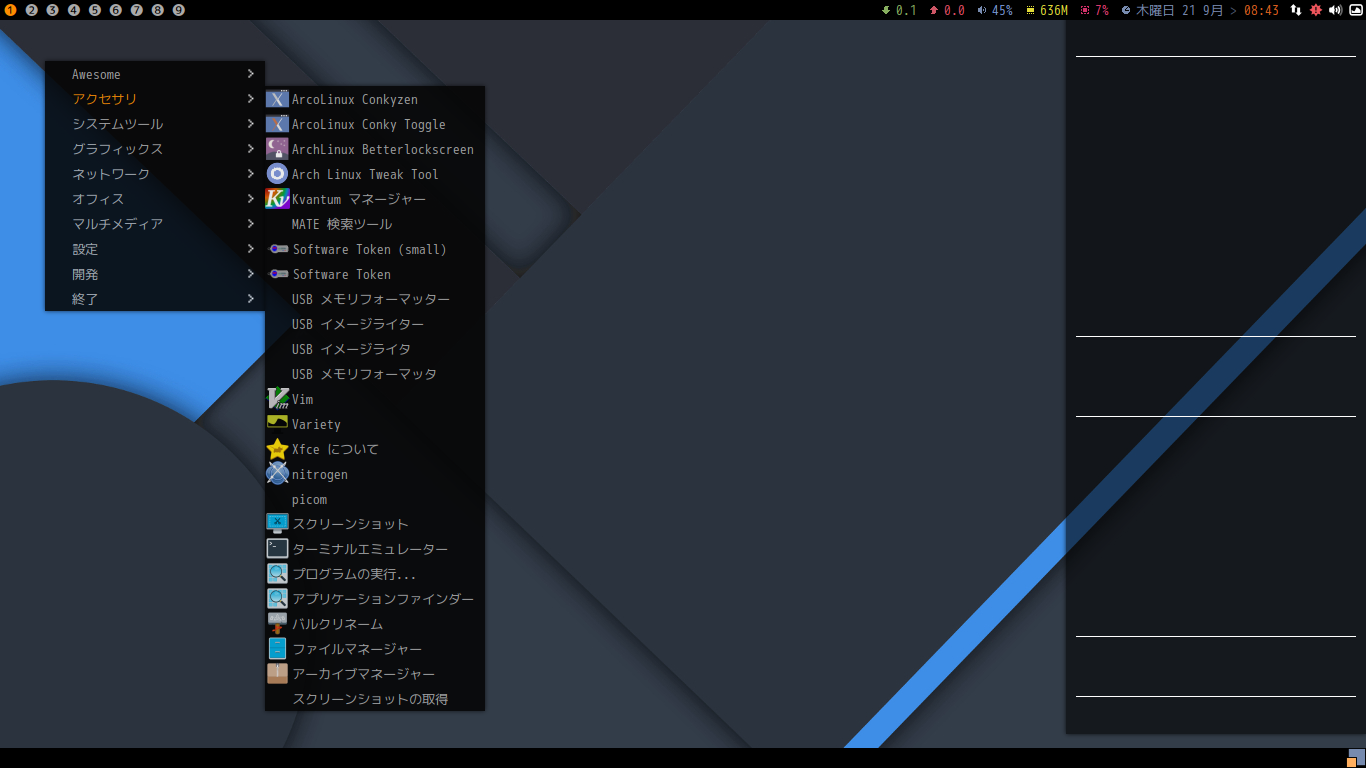Click the clock icon before 木曜日
This screenshot has height=768, width=1366.
pyautogui.click(x=1126, y=10)
